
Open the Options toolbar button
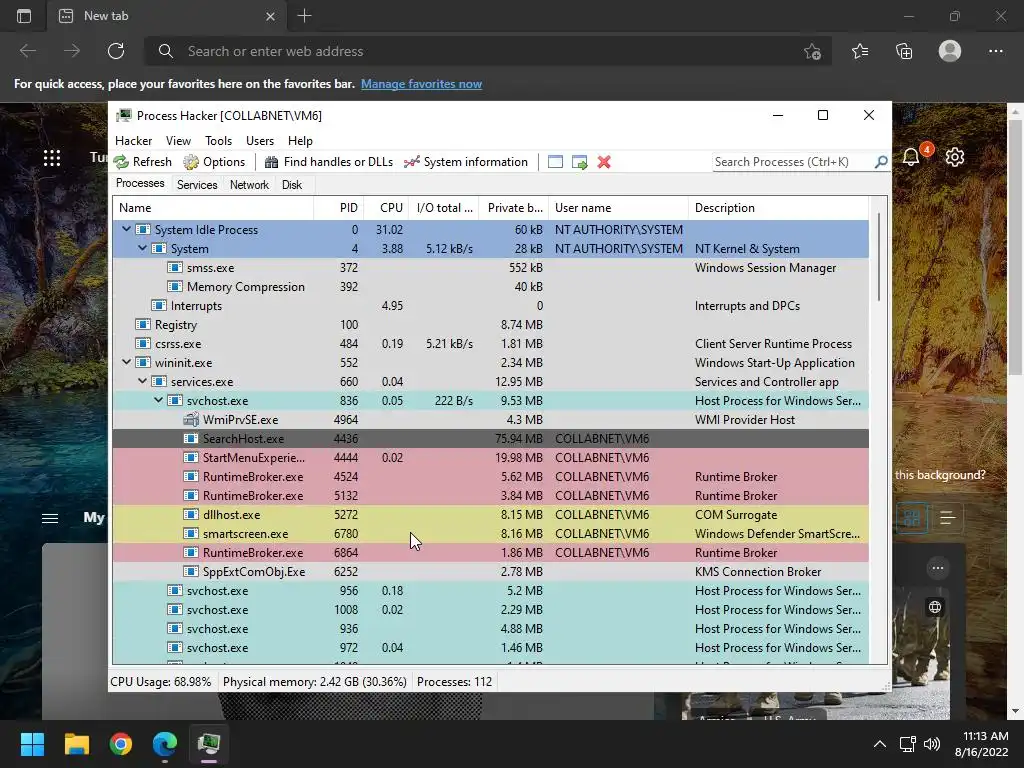[x=214, y=162]
